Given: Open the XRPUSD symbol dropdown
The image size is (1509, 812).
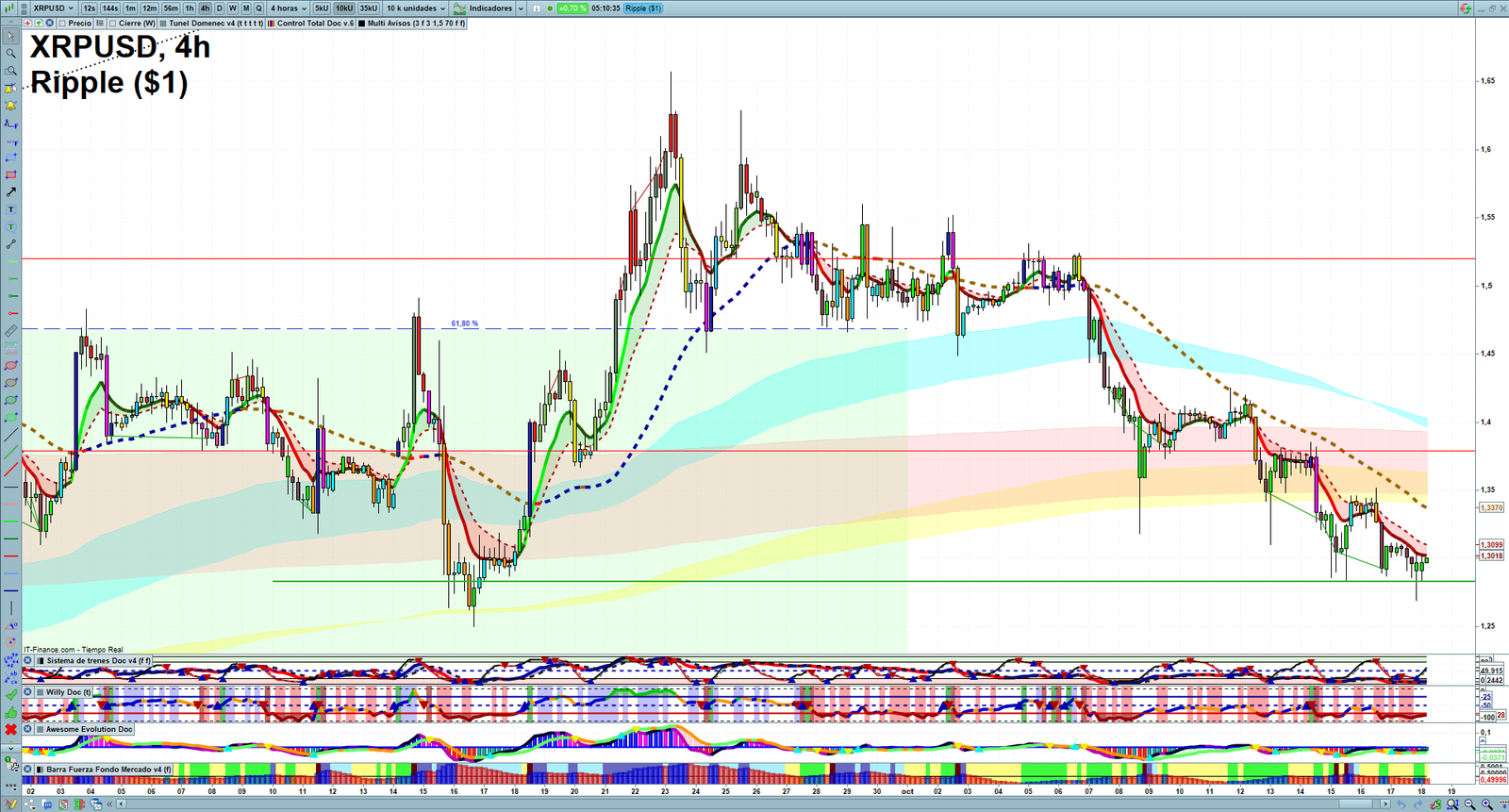Looking at the screenshot, I should coord(53,8).
